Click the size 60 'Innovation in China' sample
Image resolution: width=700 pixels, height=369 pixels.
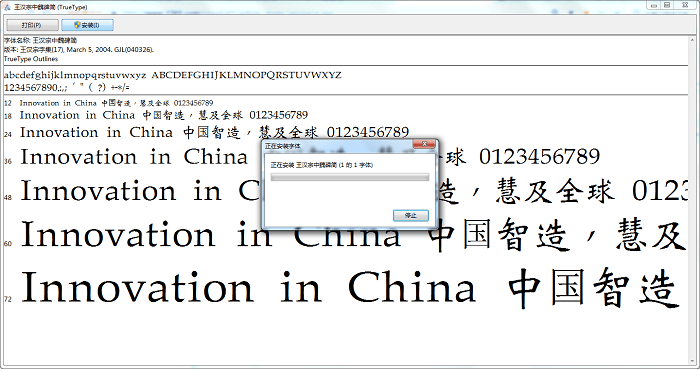[210, 234]
